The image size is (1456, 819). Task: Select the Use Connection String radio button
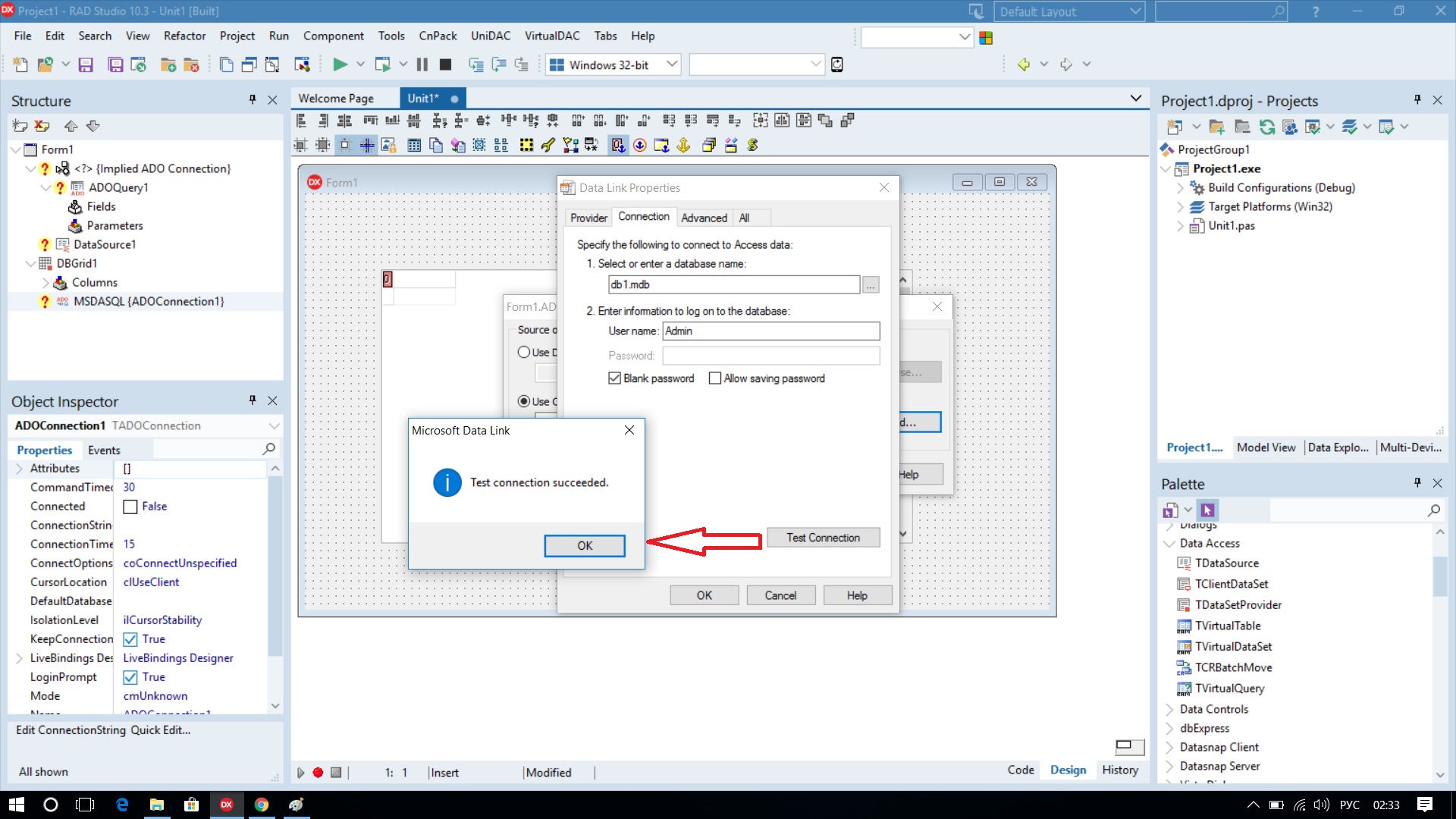click(523, 401)
